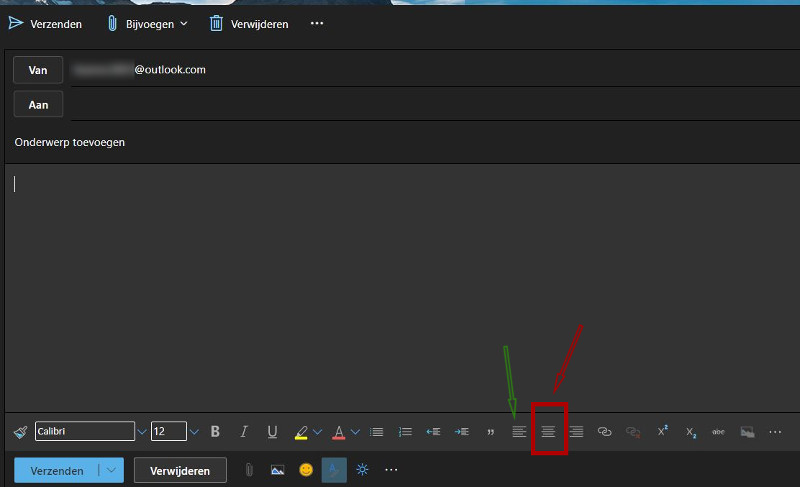Open the Bijvoegen menu at top
This screenshot has height=487, width=800.
(148, 24)
